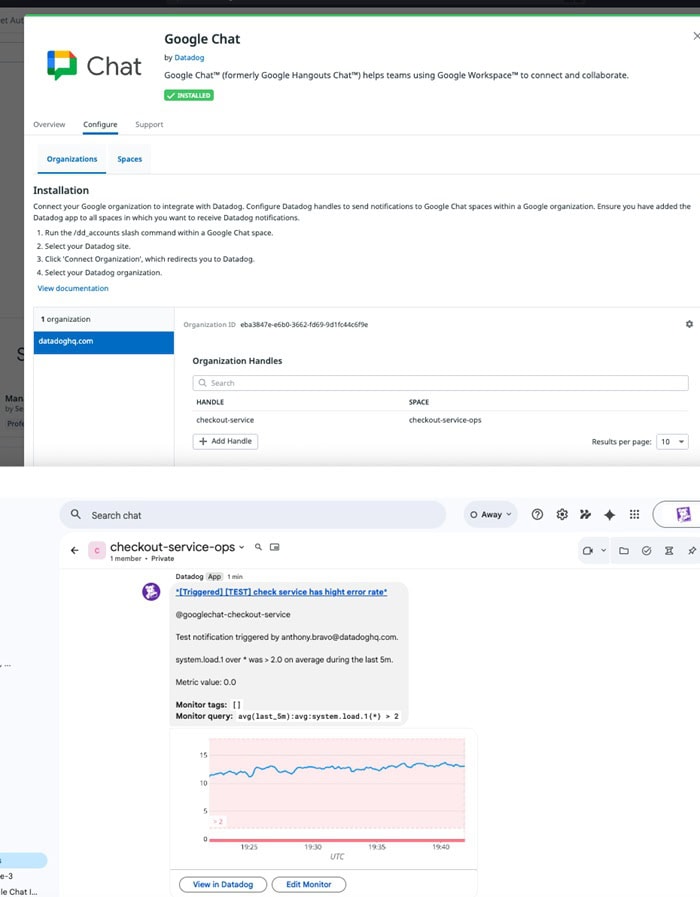Select the datadoghq.com organization
Screen dimensions: 700x897
tap(104, 342)
